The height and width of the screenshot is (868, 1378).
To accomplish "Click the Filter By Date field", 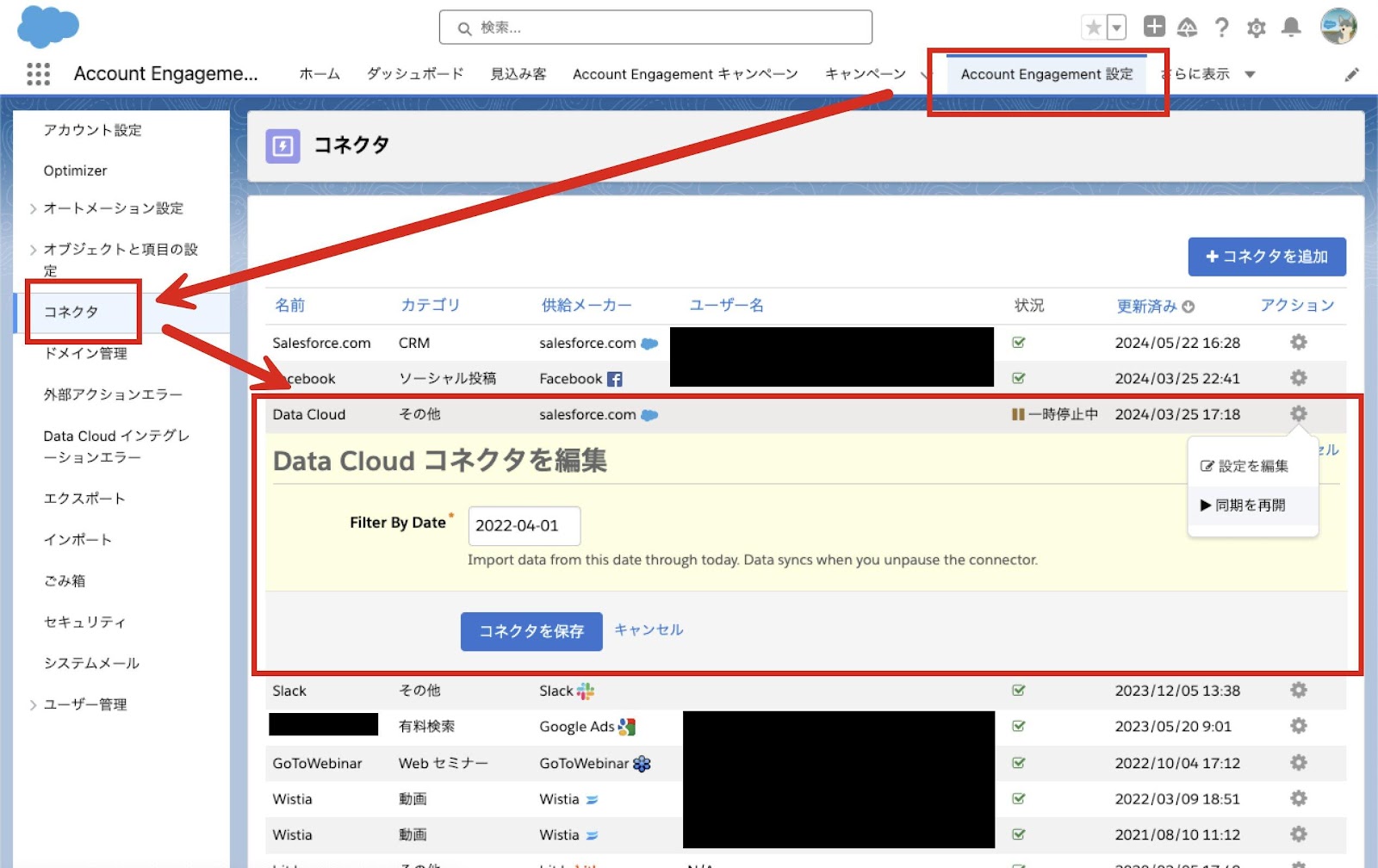I will (x=525, y=526).
